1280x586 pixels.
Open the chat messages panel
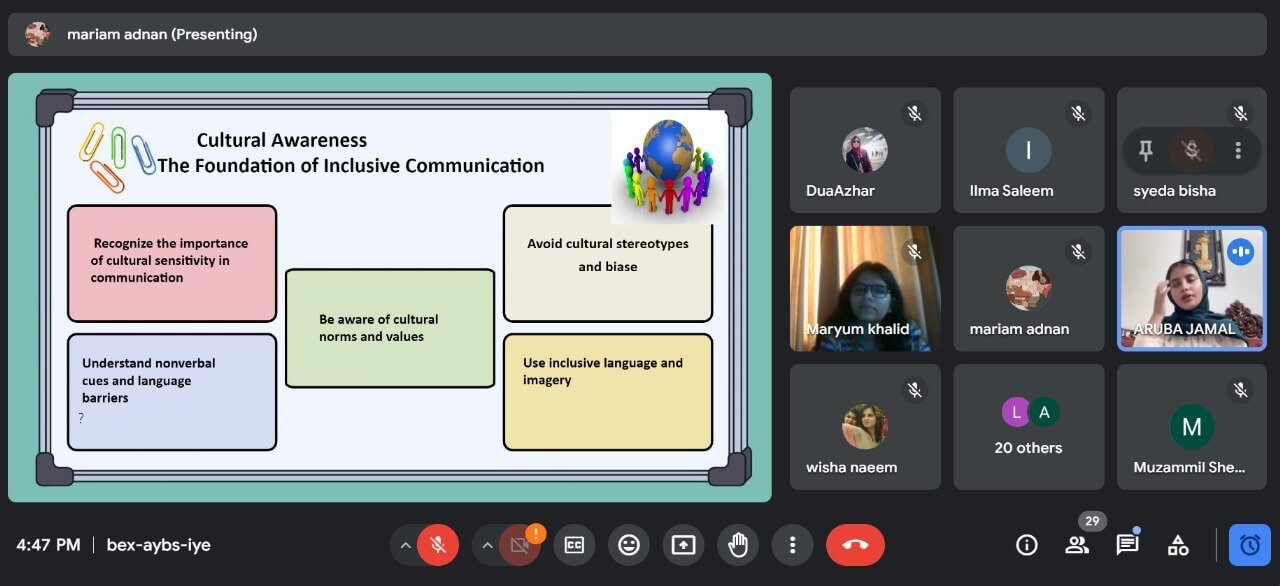tap(1127, 545)
